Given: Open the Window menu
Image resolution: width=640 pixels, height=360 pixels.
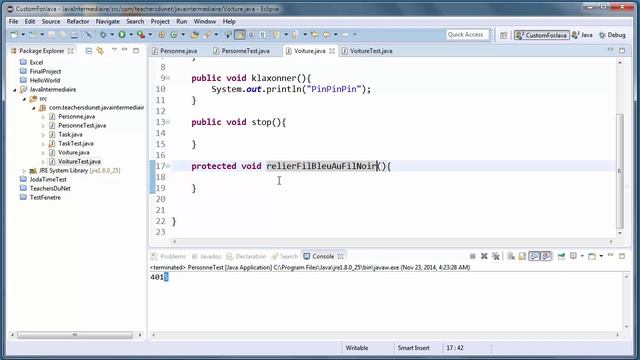Looking at the screenshot, I should [204, 21].
